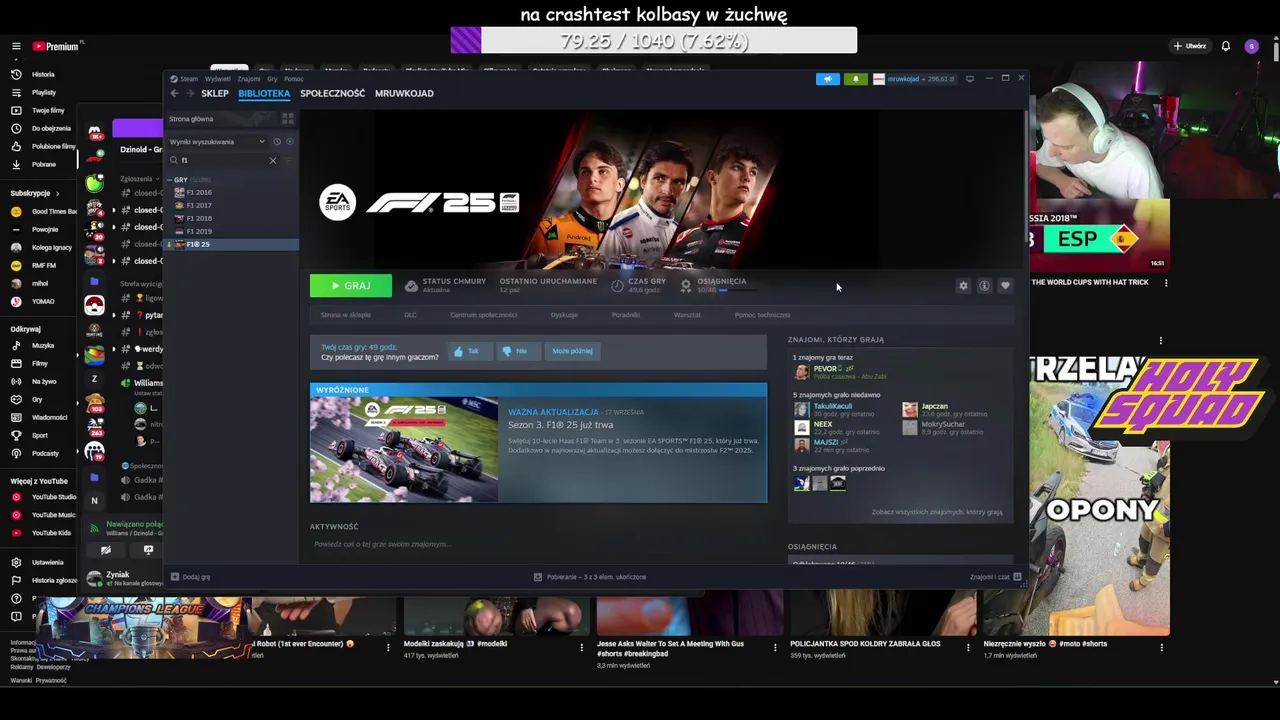Open Poradniki link
Image resolution: width=1280 pixels, height=720 pixels.
[626, 315]
